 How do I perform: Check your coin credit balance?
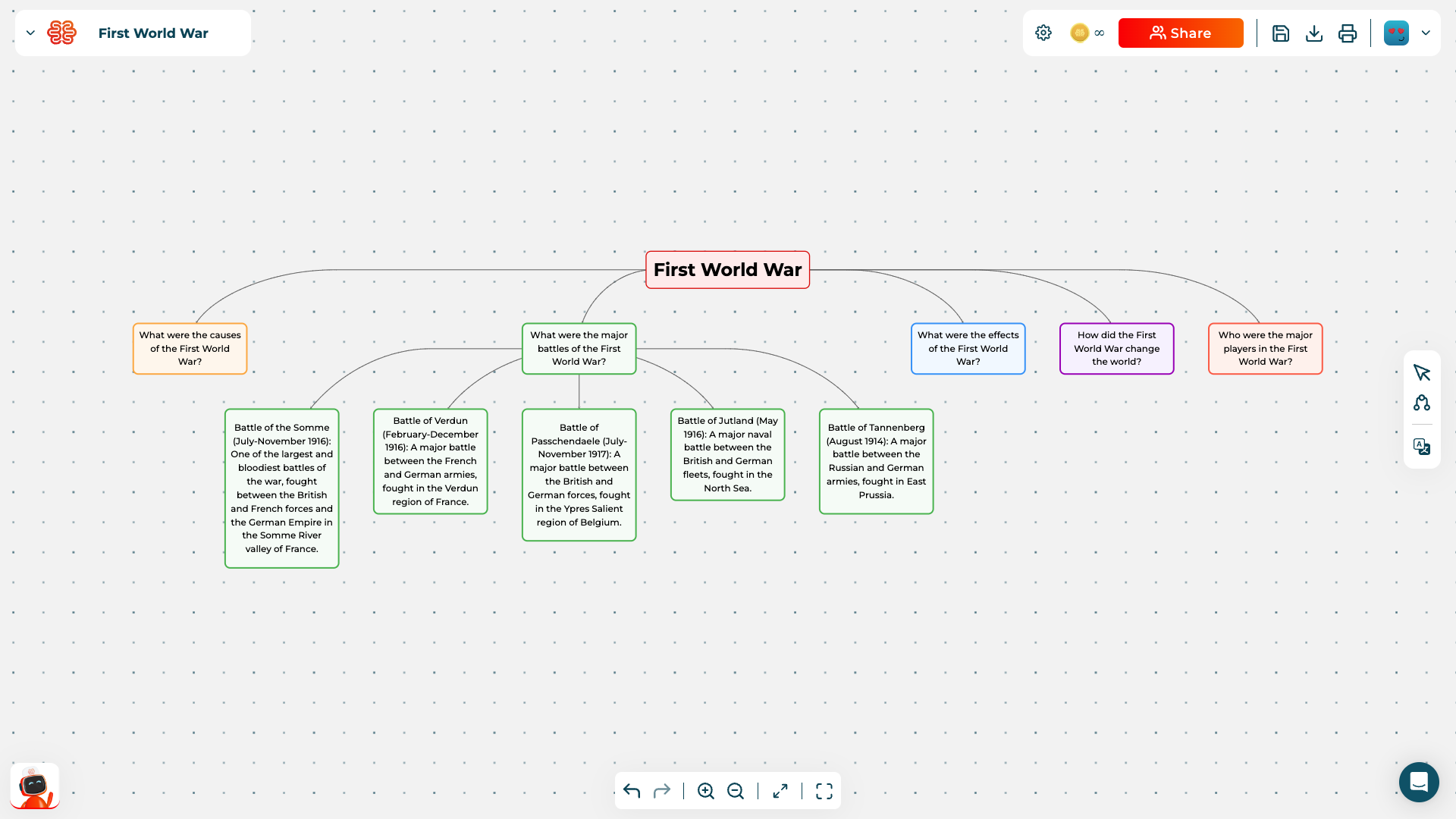(x=1080, y=33)
